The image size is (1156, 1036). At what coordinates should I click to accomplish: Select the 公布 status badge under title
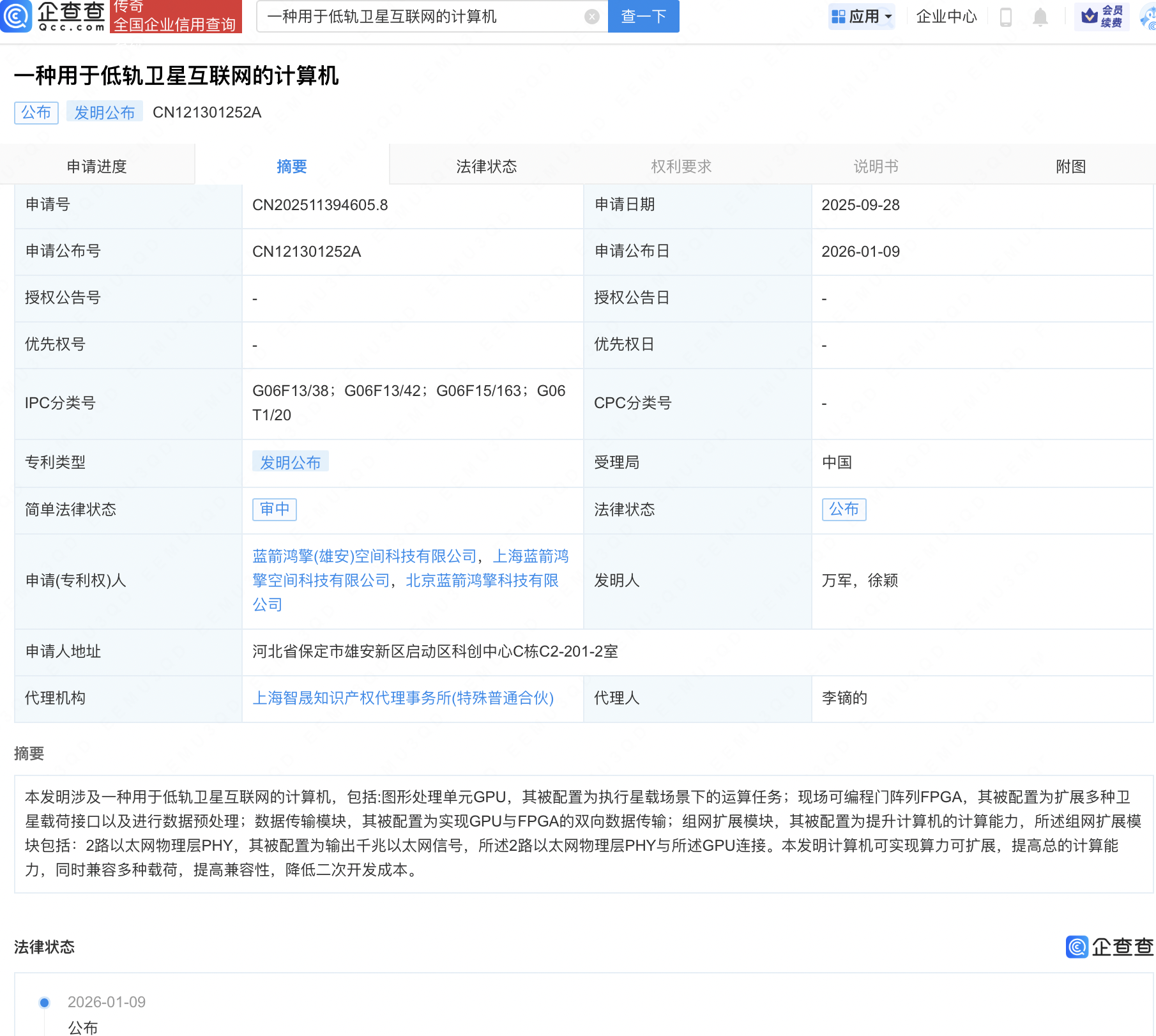coord(36,112)
